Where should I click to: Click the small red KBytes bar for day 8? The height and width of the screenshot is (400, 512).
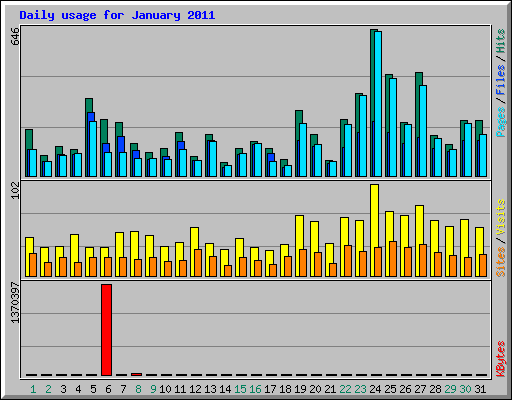137,374
